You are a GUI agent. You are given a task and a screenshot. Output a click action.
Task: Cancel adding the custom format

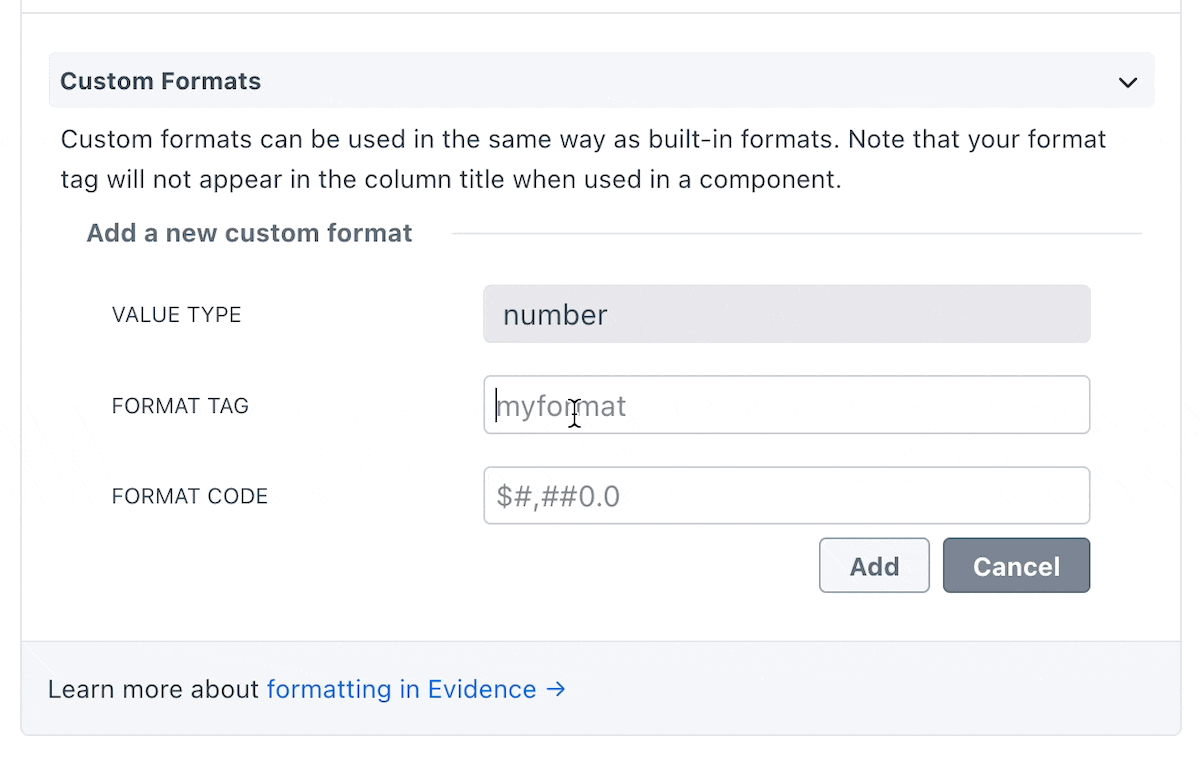[1015, 566]
